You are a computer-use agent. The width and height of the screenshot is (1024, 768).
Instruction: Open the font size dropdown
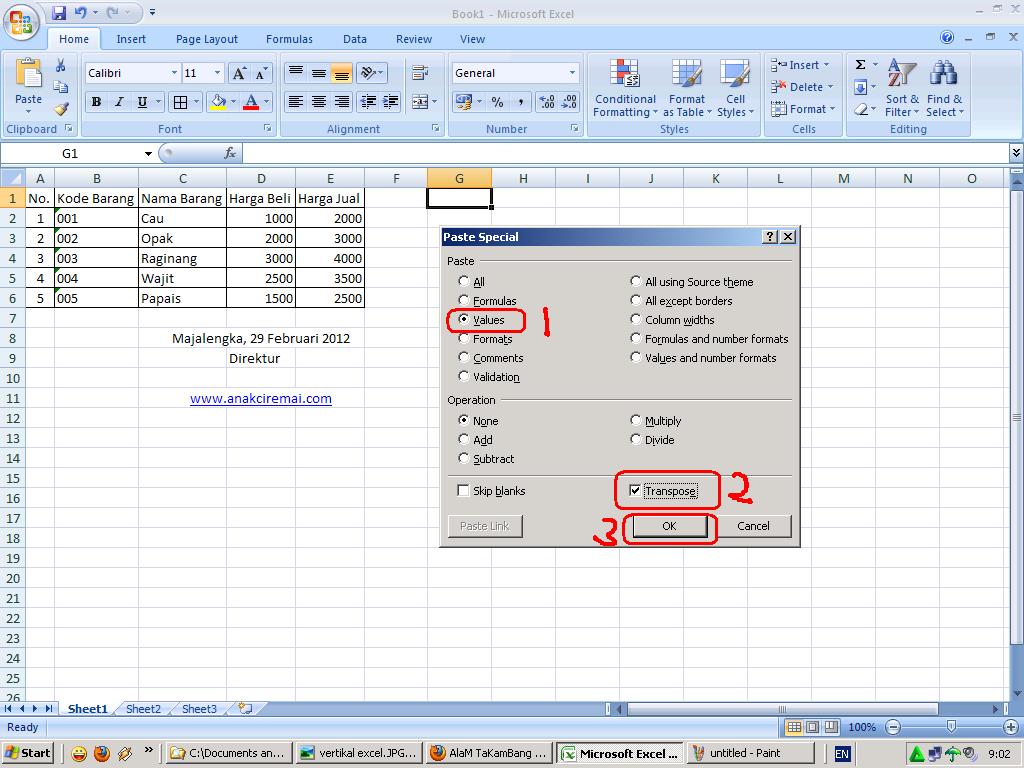(x=217, y=73)
